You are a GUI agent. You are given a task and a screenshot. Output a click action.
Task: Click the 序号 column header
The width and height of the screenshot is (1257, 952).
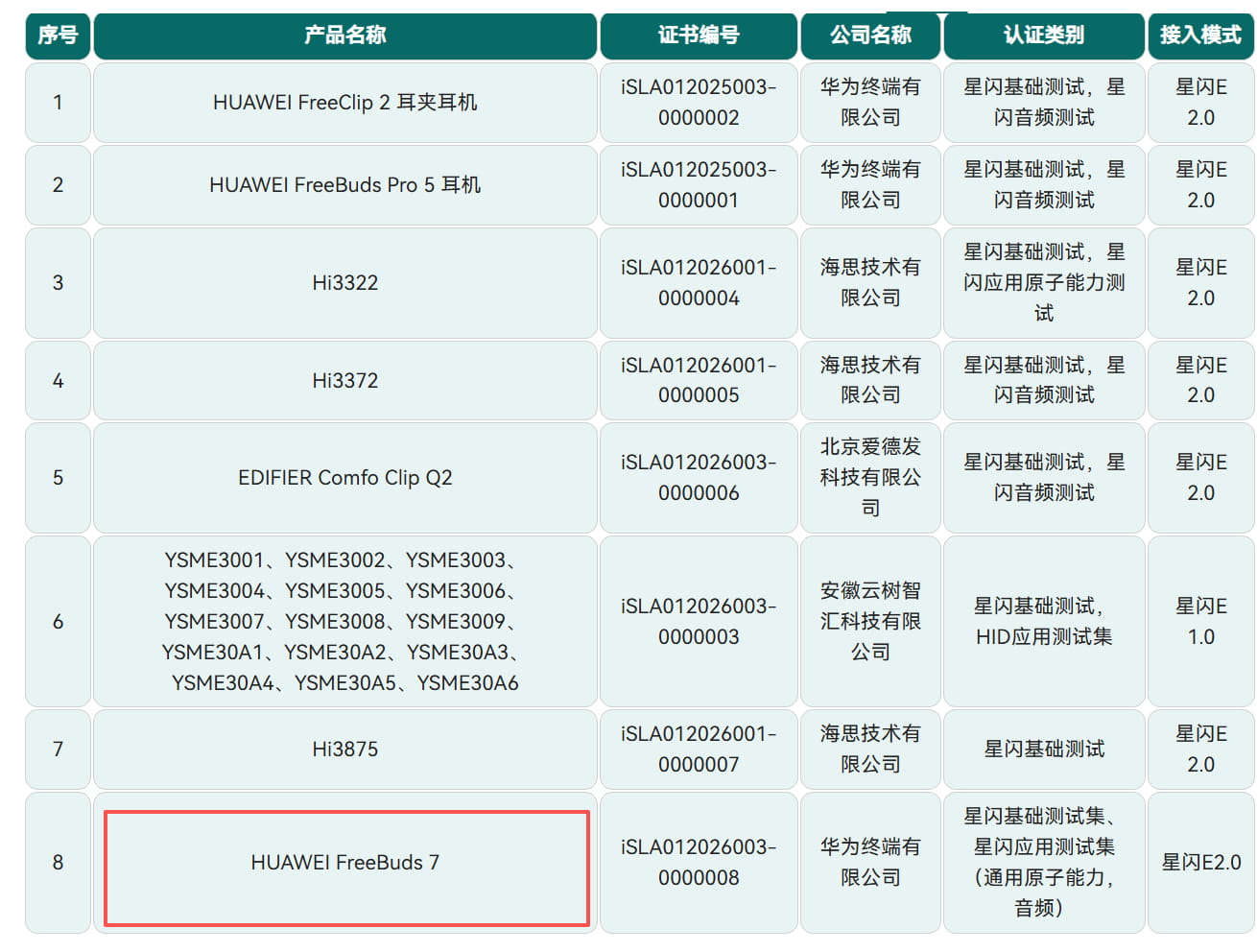click(58, 36)
